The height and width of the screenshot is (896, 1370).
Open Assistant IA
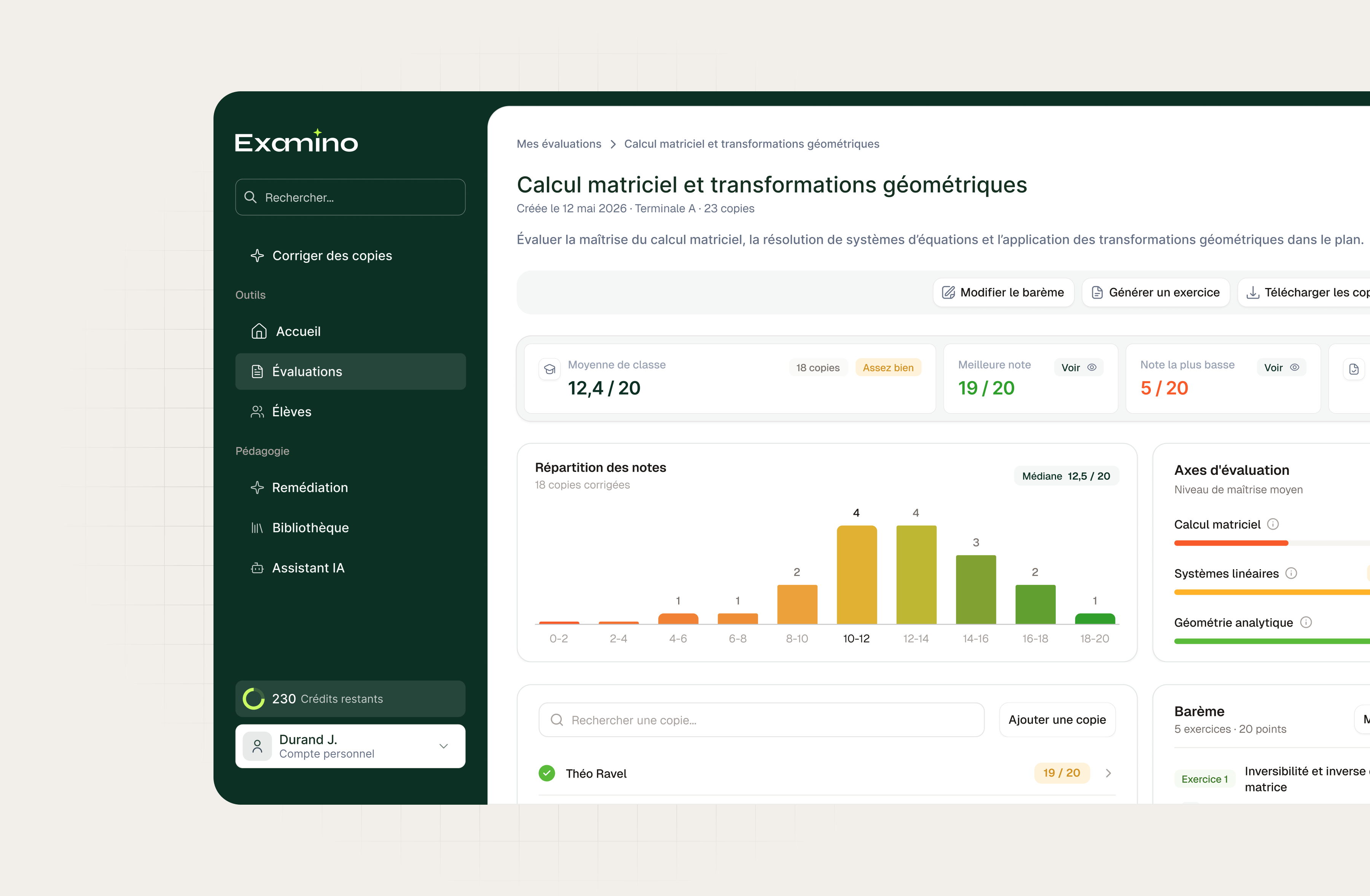pyautogui.click(x=350, y=568)
